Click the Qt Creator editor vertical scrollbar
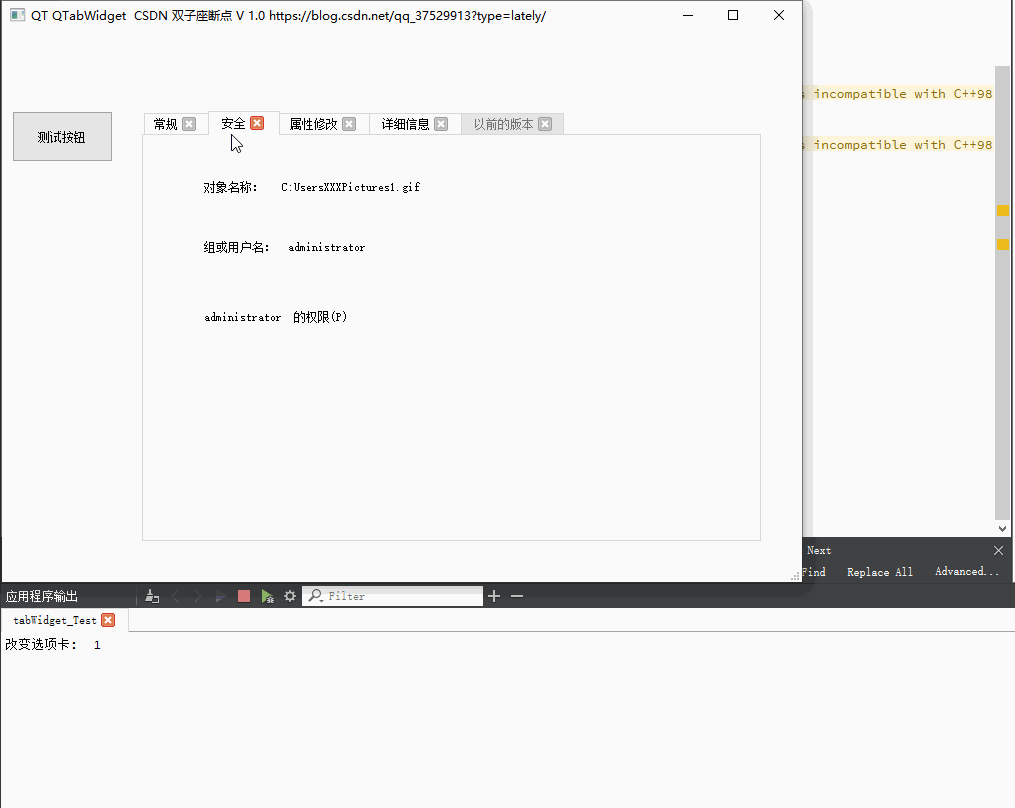The image size is (1015, 808). pos(1002,291)
